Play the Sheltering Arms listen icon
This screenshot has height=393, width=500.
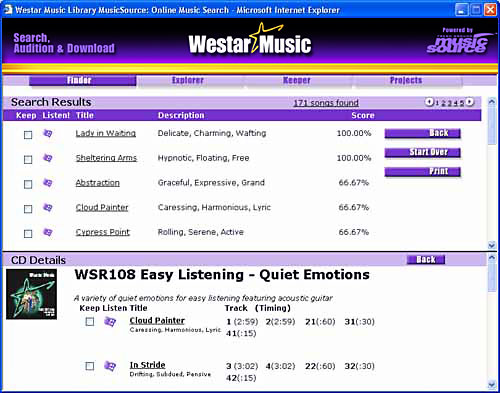click(48, 158)
